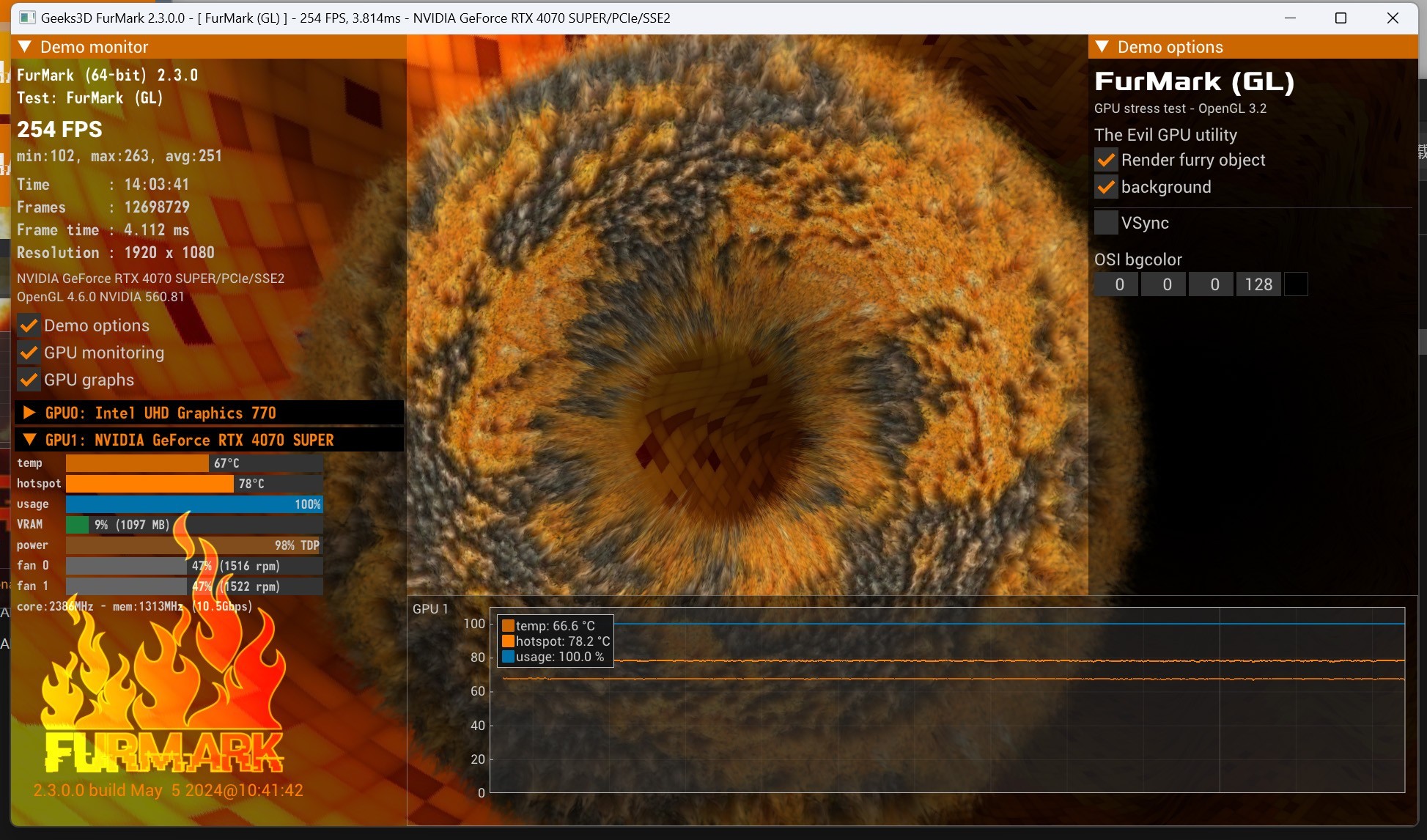Click the fan 1 bar showing 1522 rpm
1427x840 pixels.
click(194, 586)
